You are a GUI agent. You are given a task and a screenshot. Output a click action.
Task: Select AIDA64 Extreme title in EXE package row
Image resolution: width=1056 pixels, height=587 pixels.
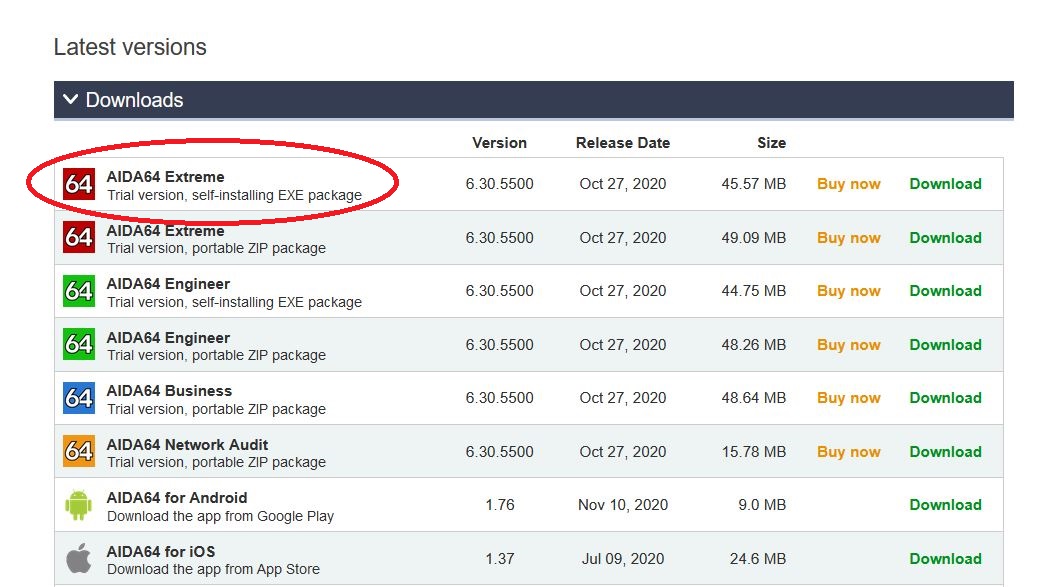coord(165,176)
